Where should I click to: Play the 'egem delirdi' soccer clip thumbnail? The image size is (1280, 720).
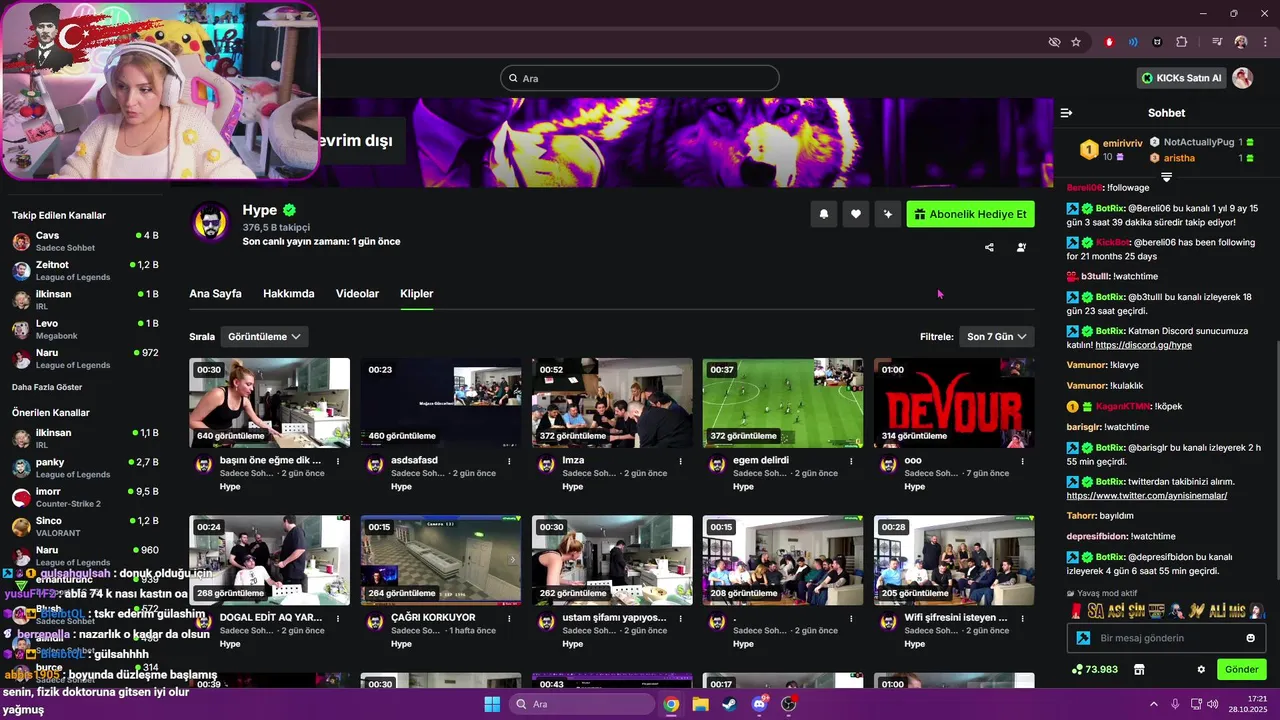pos(783,403)
